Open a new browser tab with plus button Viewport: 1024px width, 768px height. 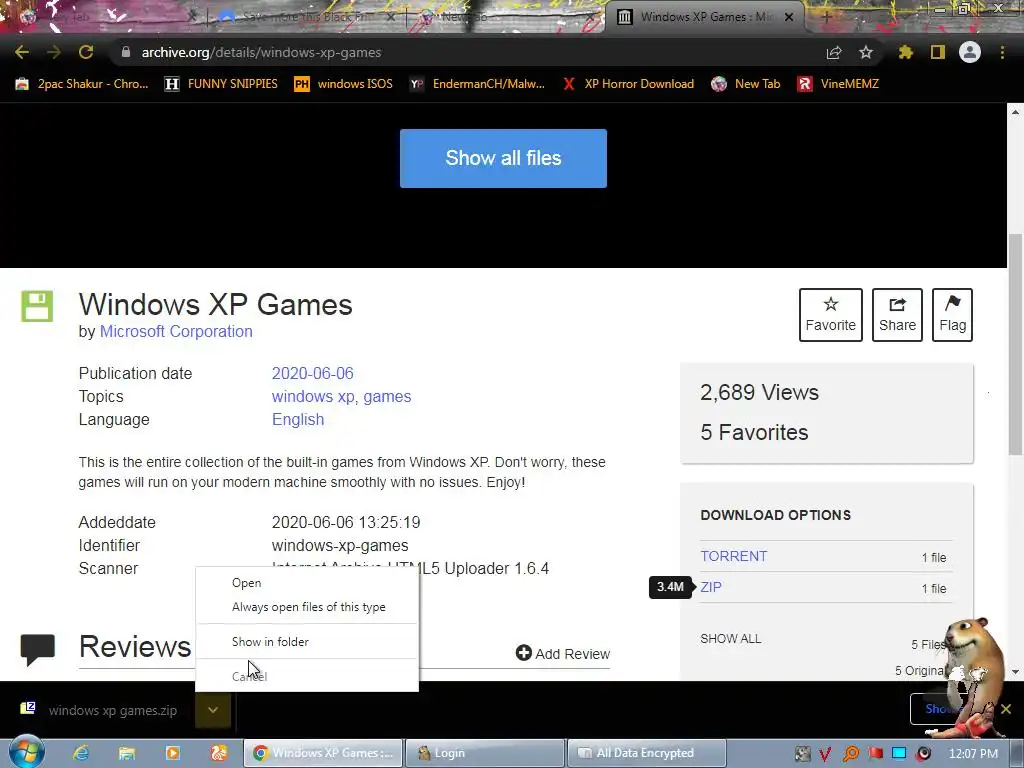coord(826,17)
